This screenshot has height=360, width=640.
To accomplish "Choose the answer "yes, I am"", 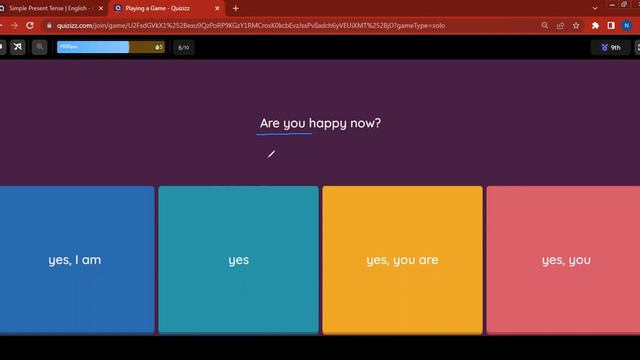I will tap(77, 260).
